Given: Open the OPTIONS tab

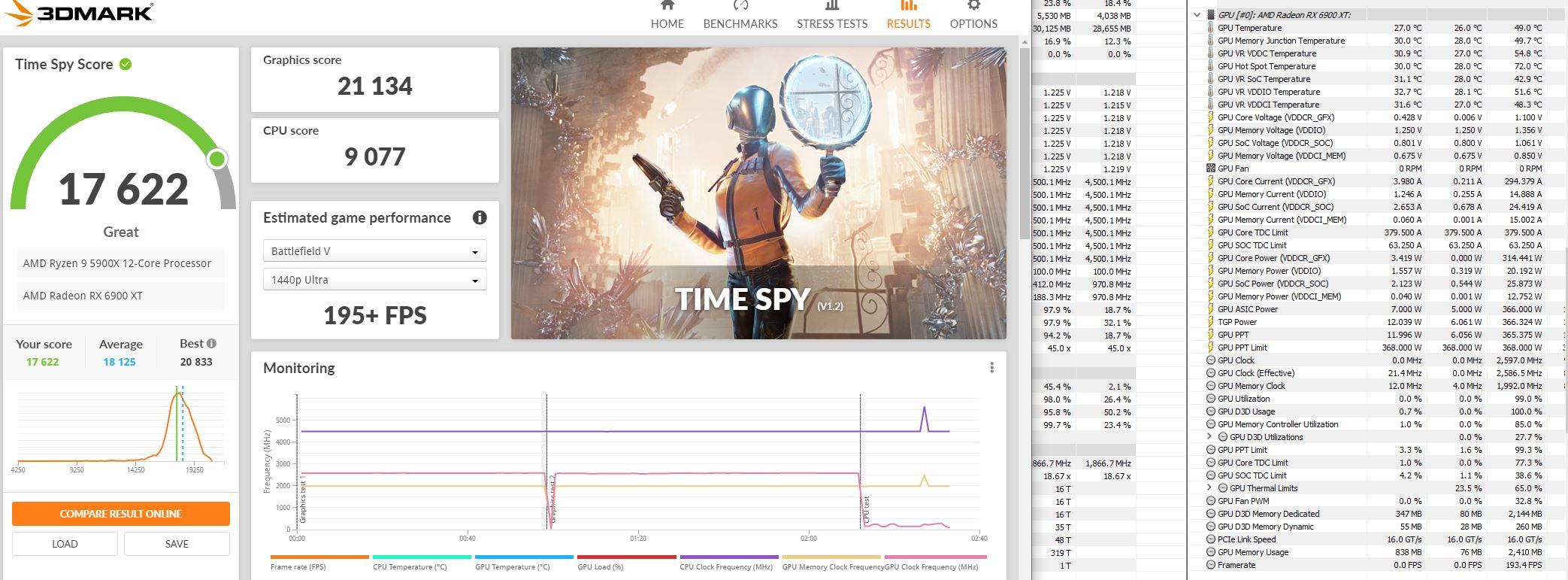Looking at the screenshot, I should (973, 15).
